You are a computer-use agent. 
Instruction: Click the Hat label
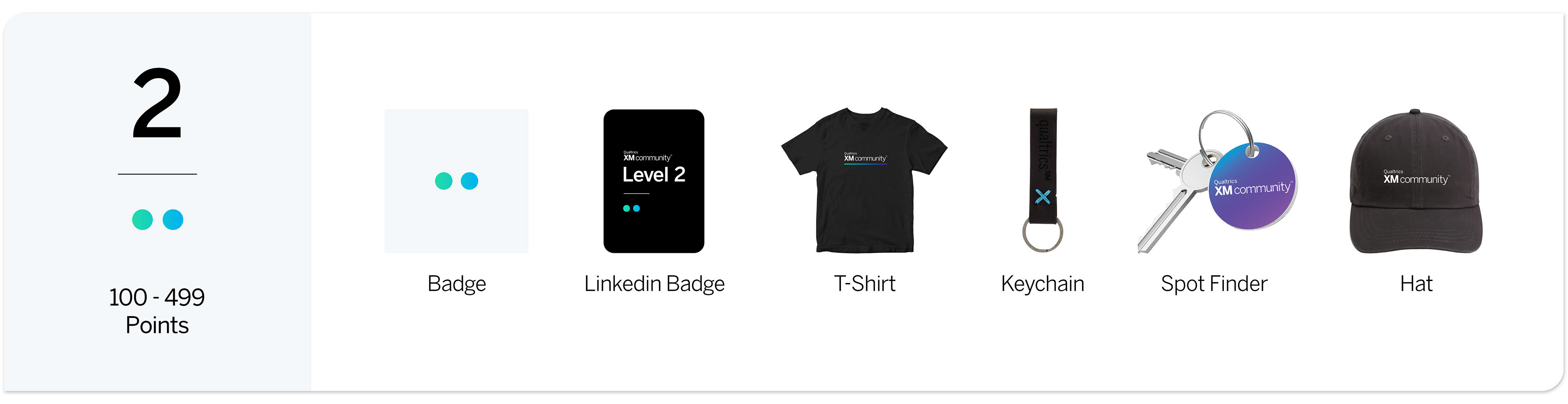1416,283
